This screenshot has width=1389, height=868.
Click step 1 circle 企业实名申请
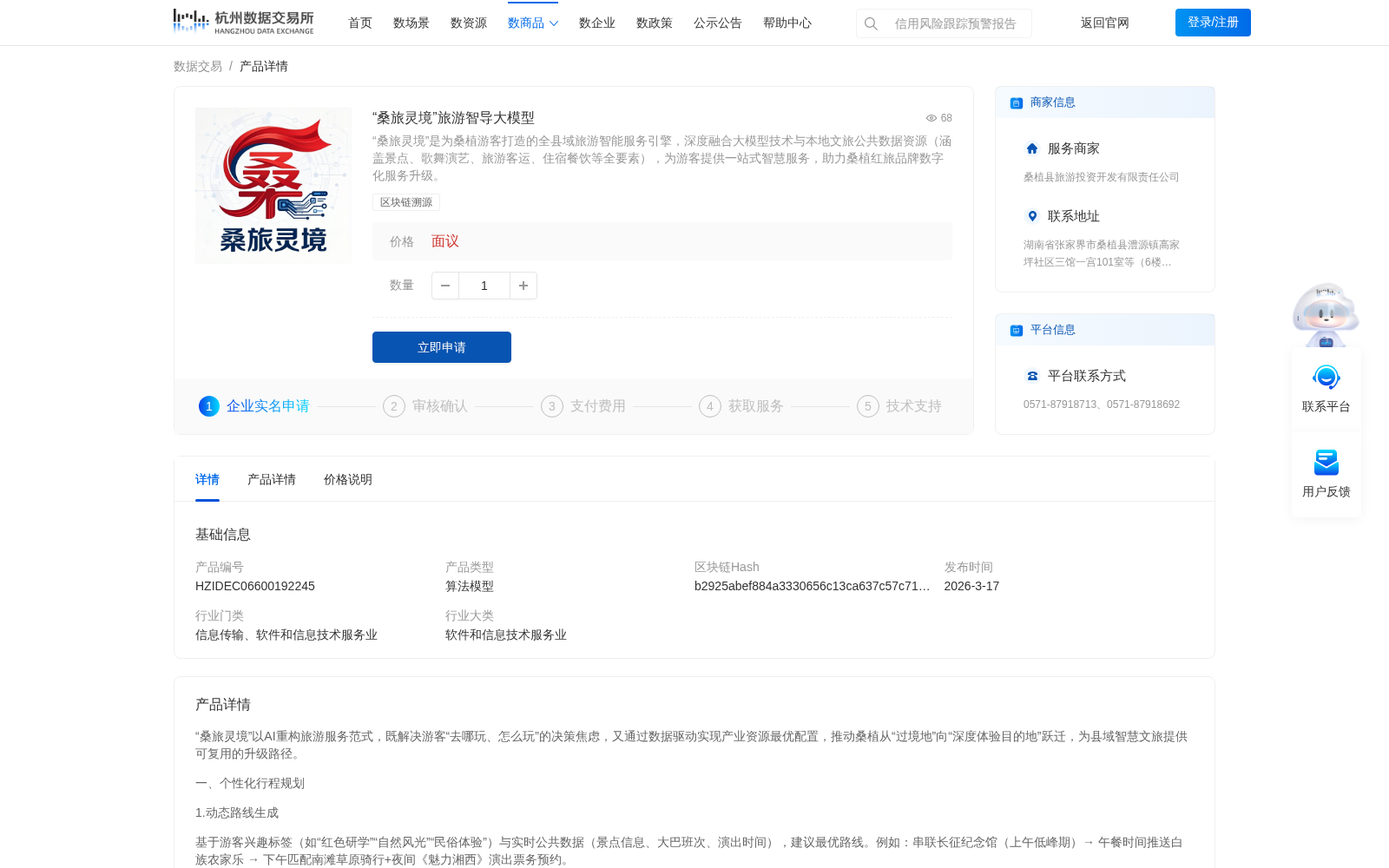click(x=209, y=406)
